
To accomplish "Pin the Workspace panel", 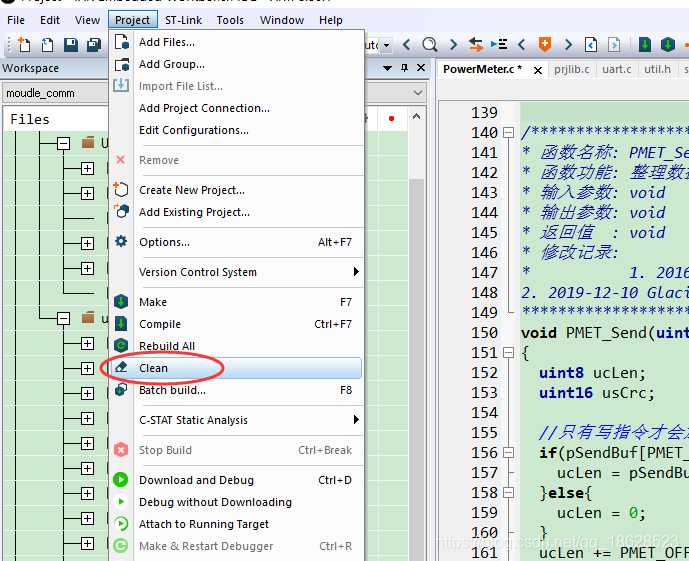I will point(404,68).
